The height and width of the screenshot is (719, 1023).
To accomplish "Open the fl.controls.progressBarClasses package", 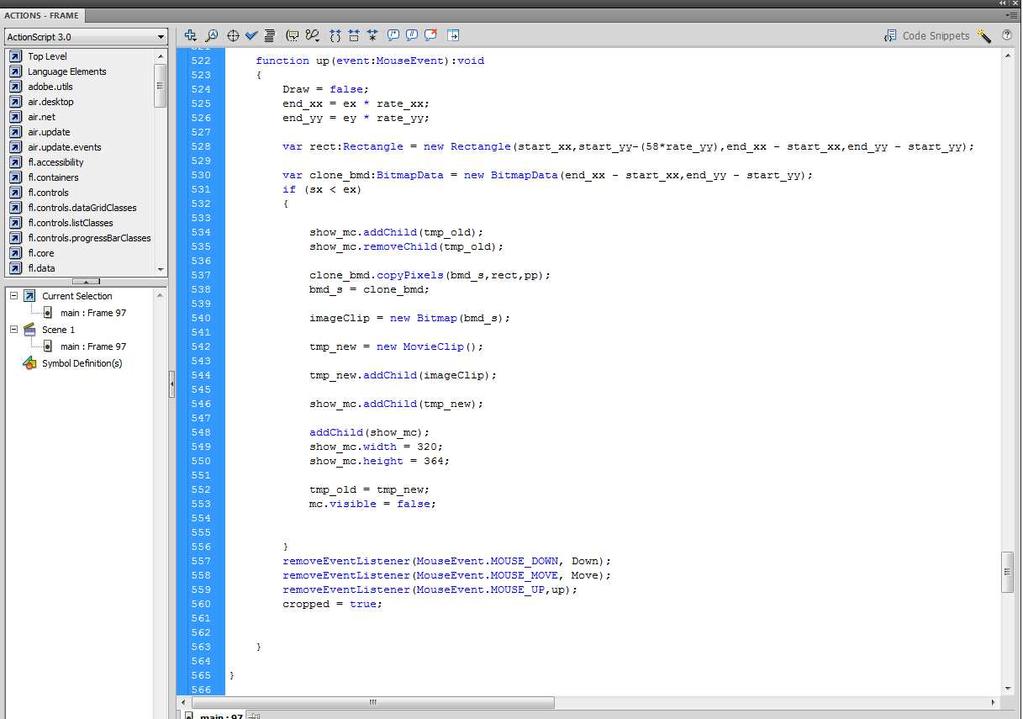I will 89,237.
